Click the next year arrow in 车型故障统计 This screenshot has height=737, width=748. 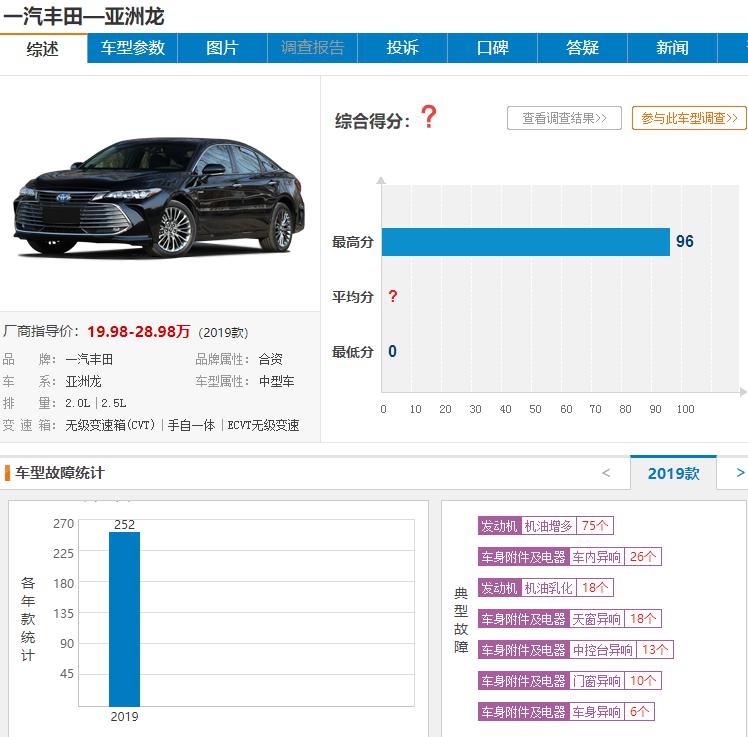click(x=740, y=473)
